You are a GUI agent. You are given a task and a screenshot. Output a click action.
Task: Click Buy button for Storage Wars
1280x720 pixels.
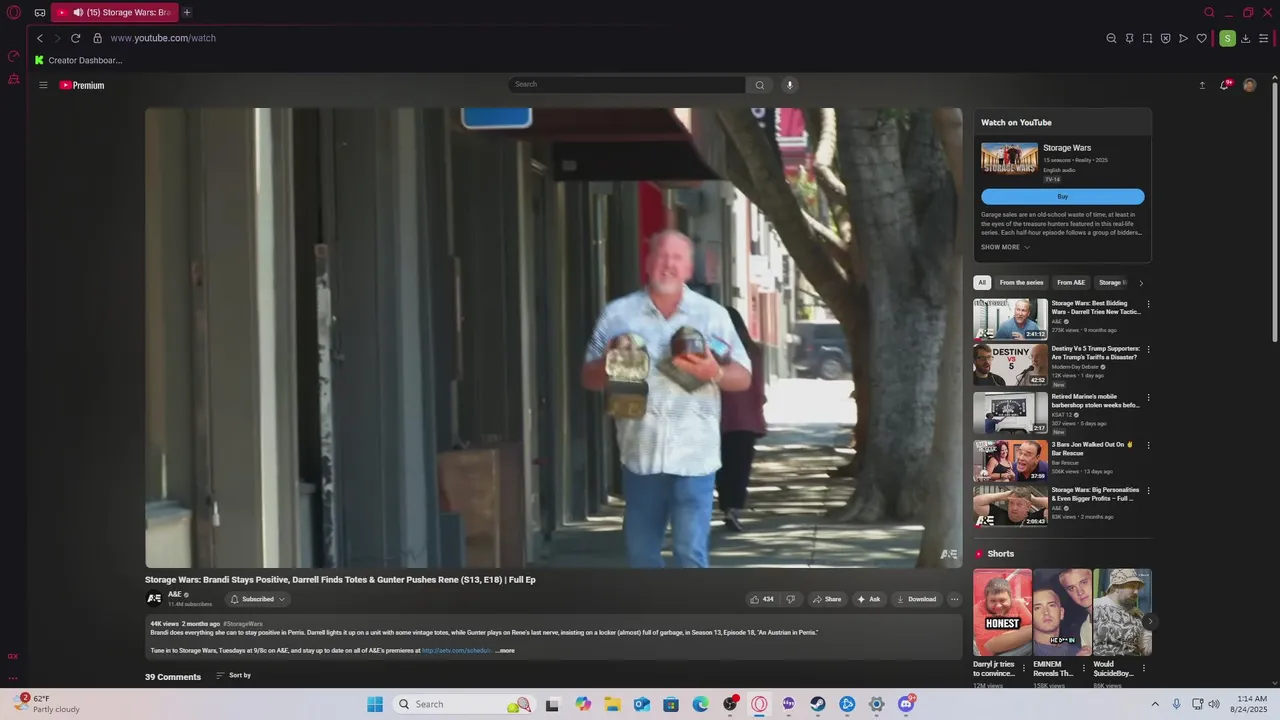coord(1062,197)
